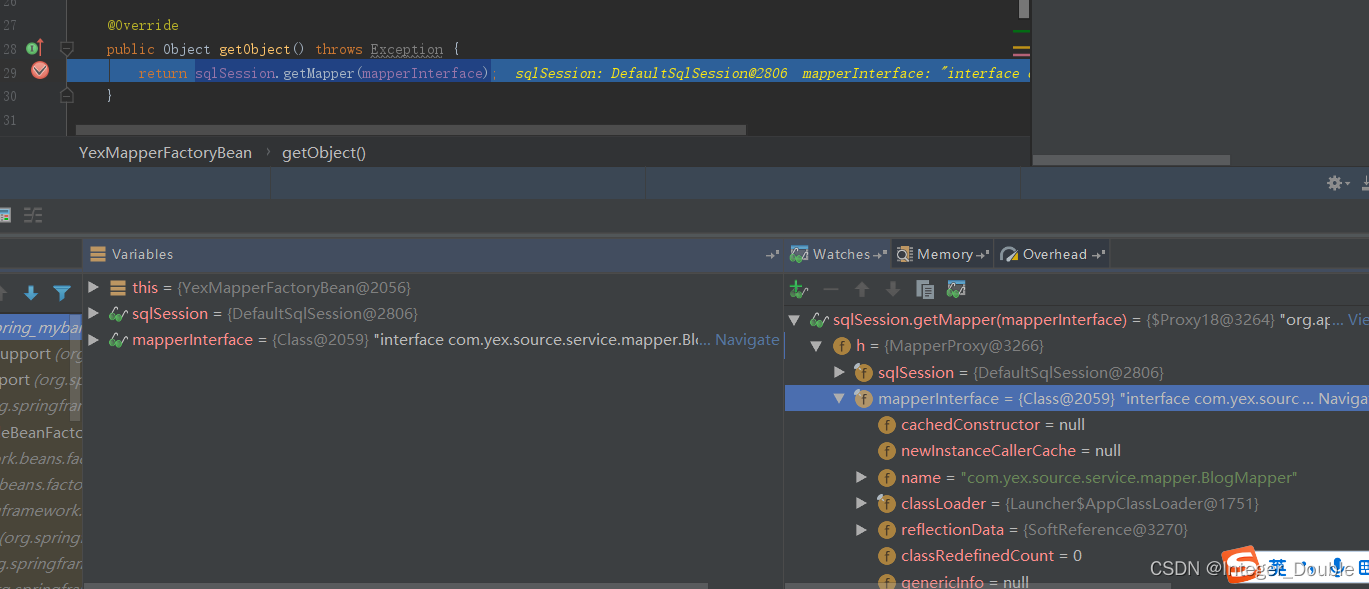Click the breakpoint icon on line 29
This screenshot has width=1369, height=589.
pyautogui.click(x=40, y=70)
